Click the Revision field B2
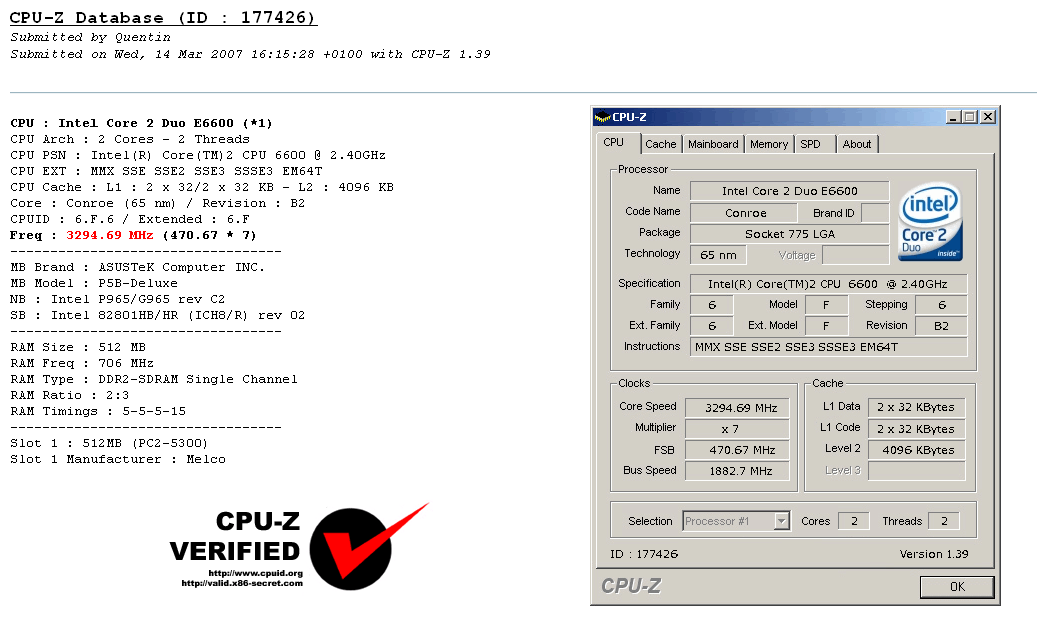1037x625 pixels. pyautogui.click(x=941, y=326)
